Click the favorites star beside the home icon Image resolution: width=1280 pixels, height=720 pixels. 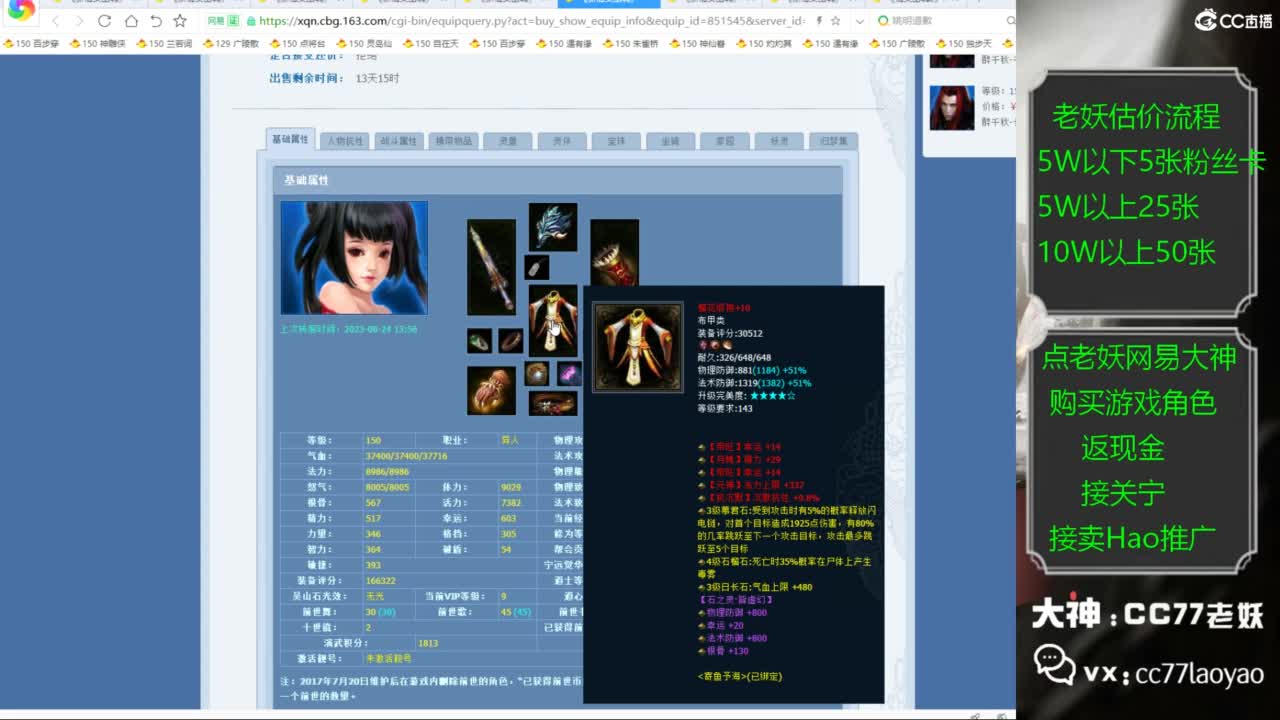[180, 21]
